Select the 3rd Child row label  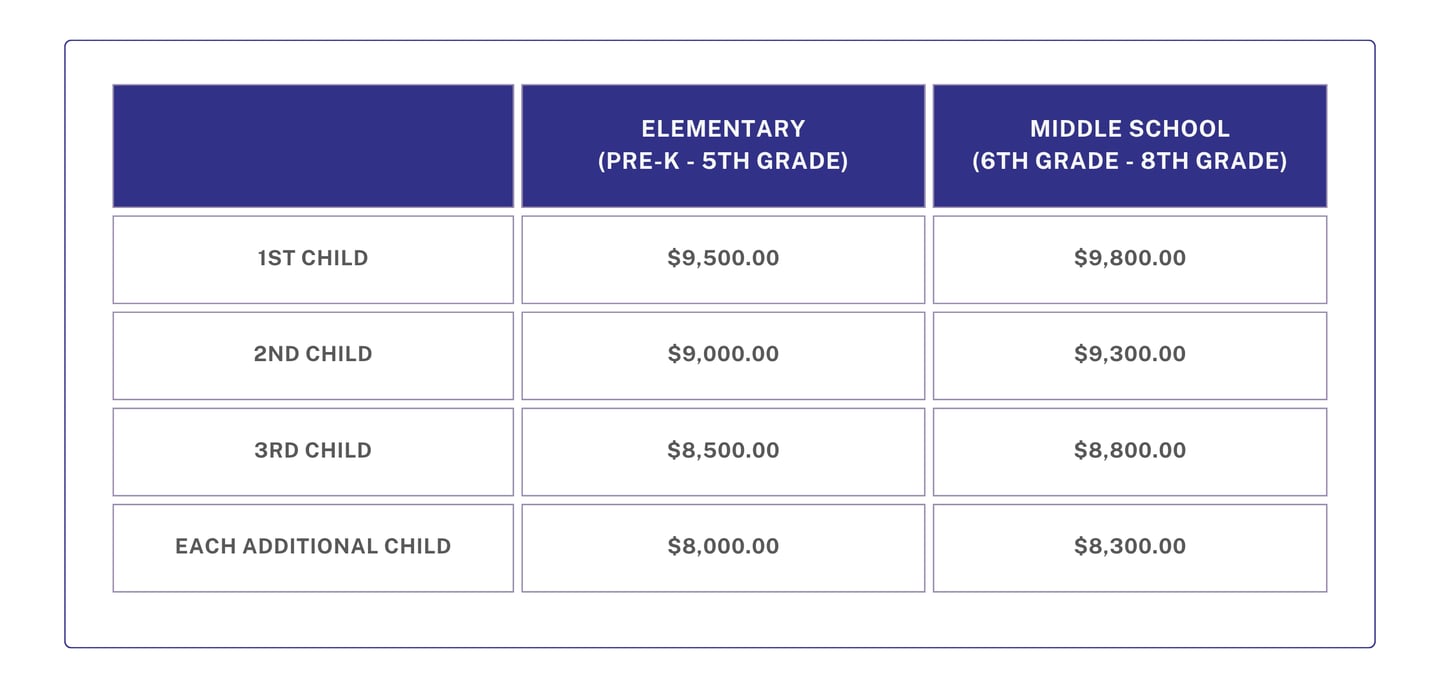pos(313,451)
